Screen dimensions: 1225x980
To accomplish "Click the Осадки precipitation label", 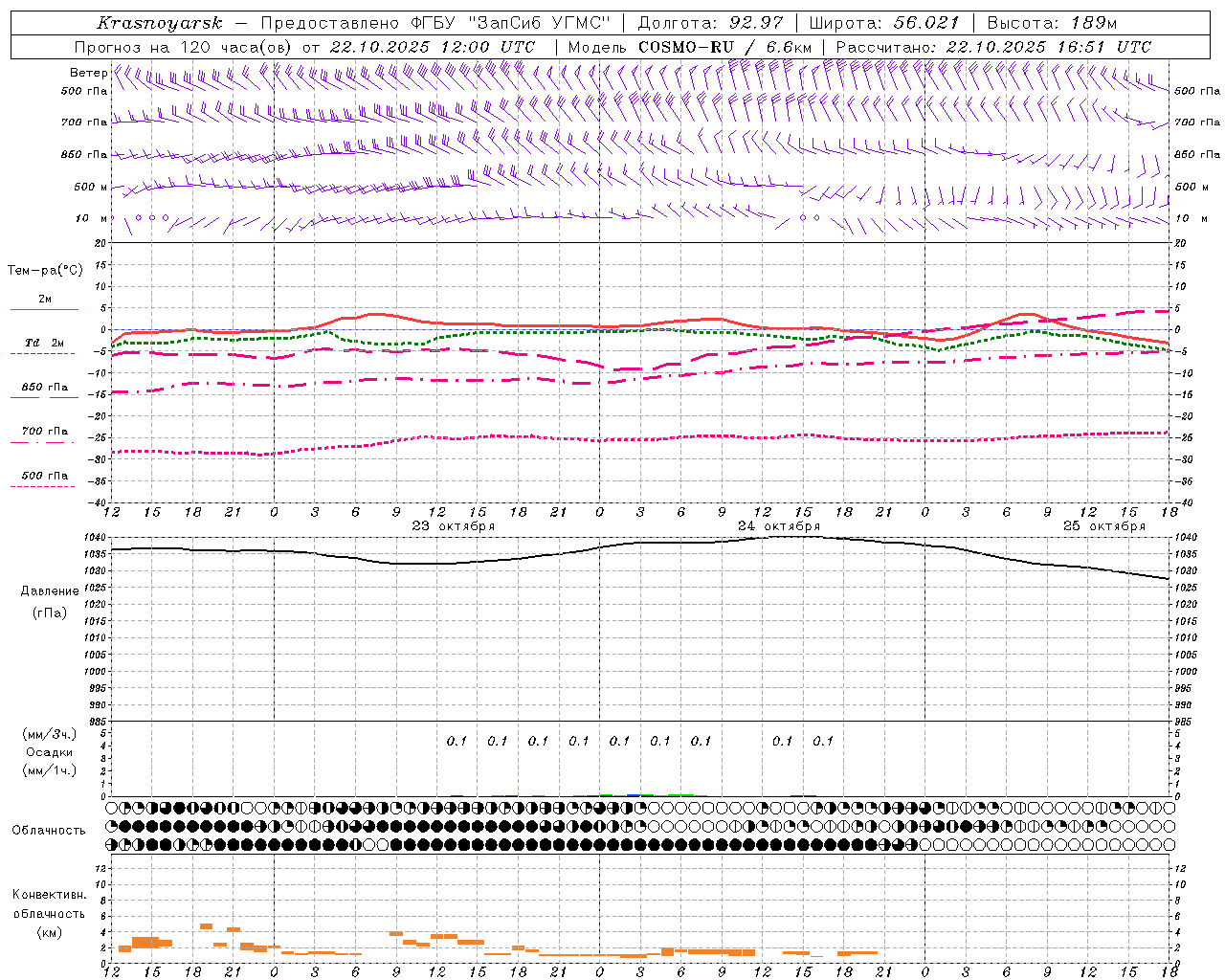I will click(50, 752).
